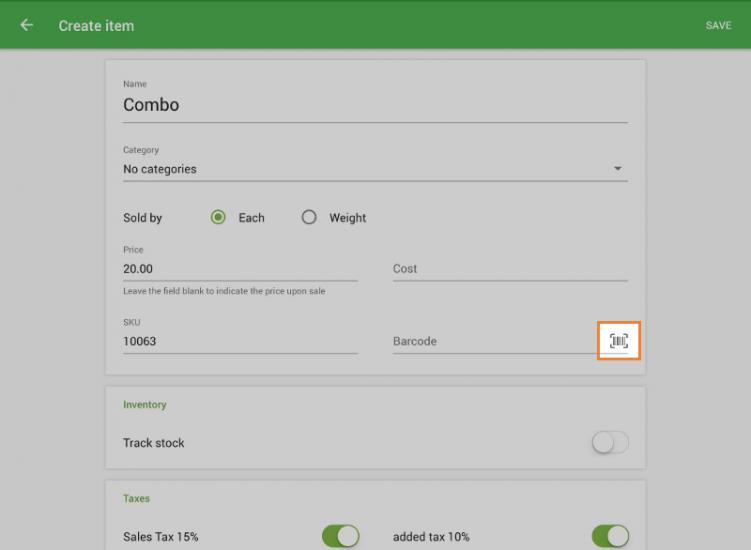This screenshot has width=751, height=550.
Task: Go back using the arrow icon
Action: click(x=26, y=25)
